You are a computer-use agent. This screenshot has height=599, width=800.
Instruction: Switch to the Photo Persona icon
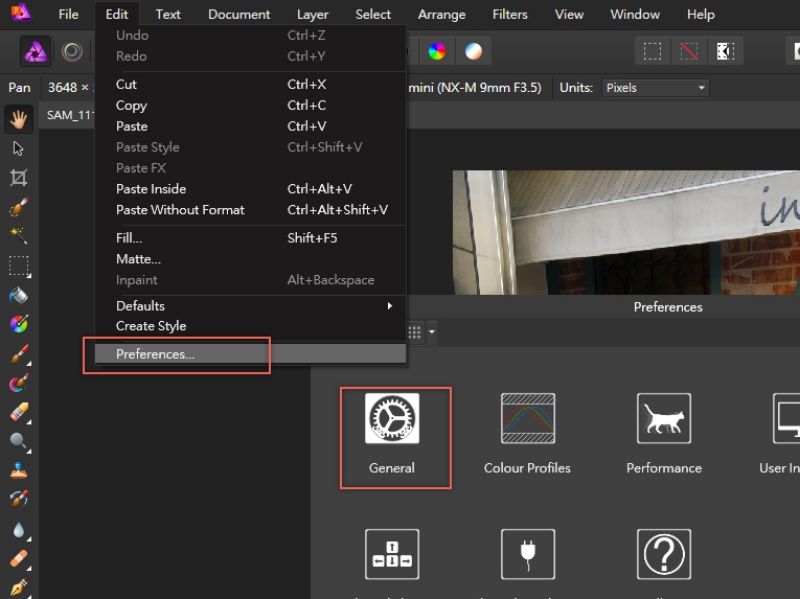[36, 52]
